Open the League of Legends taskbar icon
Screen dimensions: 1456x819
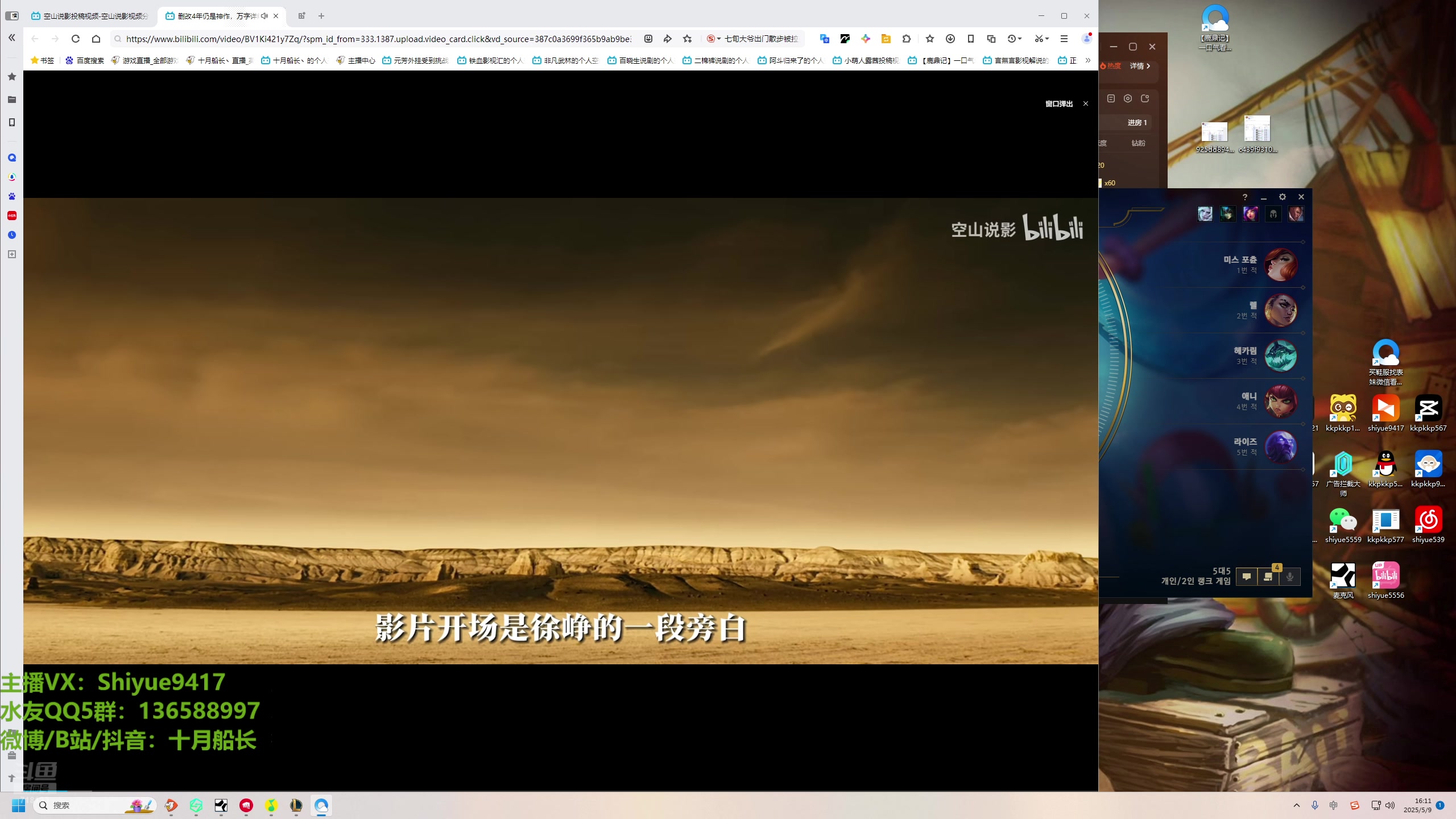tap(296, 805)
